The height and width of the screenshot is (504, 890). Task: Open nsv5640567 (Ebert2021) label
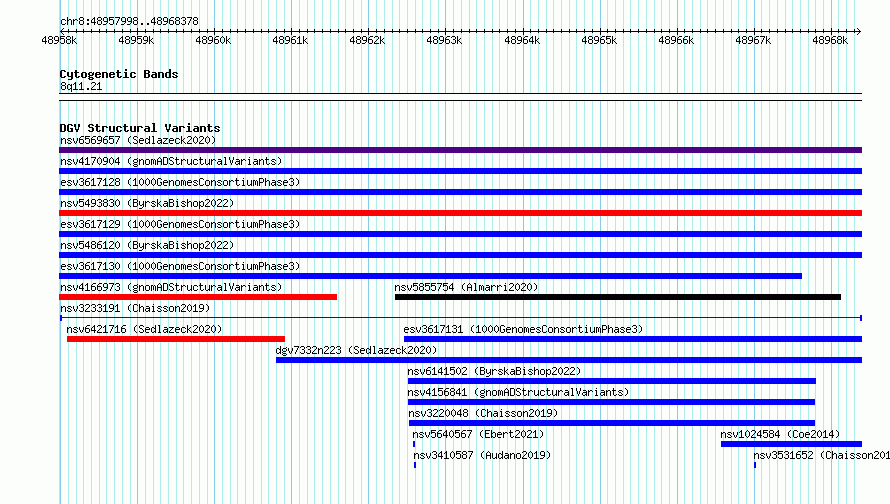pyautogui.click(x=478, y=434)
